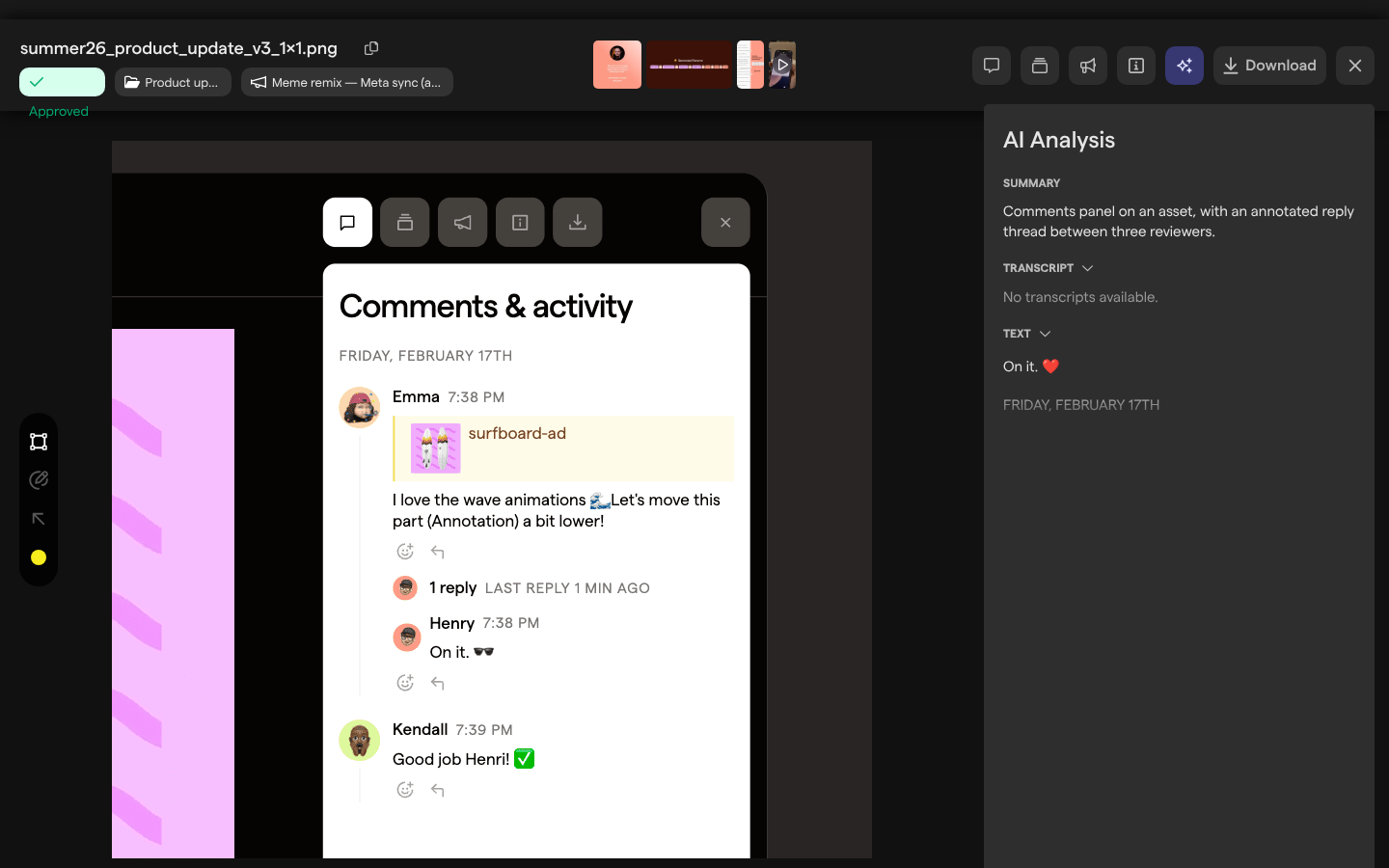
Task: Click the AI Analysis panel title
Action: click(x=1059, y=140)
